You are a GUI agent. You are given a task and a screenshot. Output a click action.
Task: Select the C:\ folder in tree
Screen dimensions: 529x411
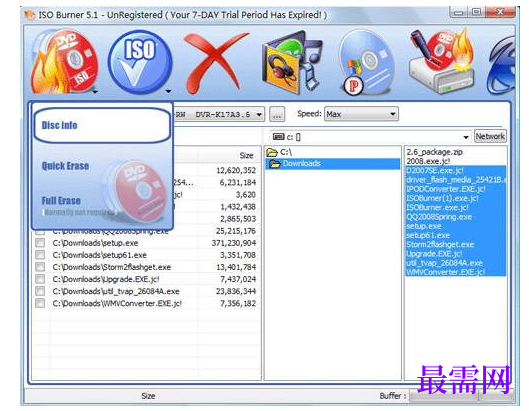pos(286,152)
